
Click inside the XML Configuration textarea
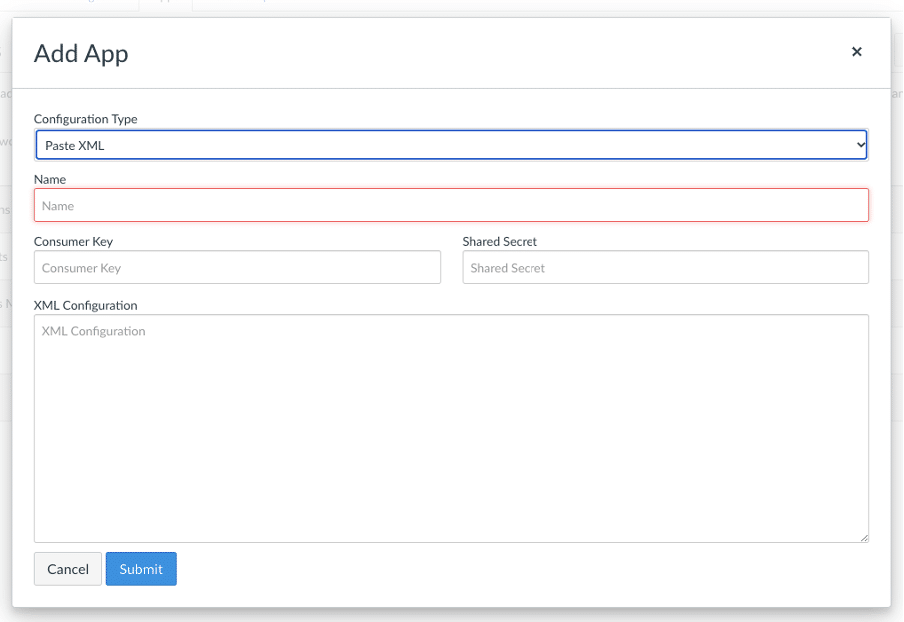(450, 430)
